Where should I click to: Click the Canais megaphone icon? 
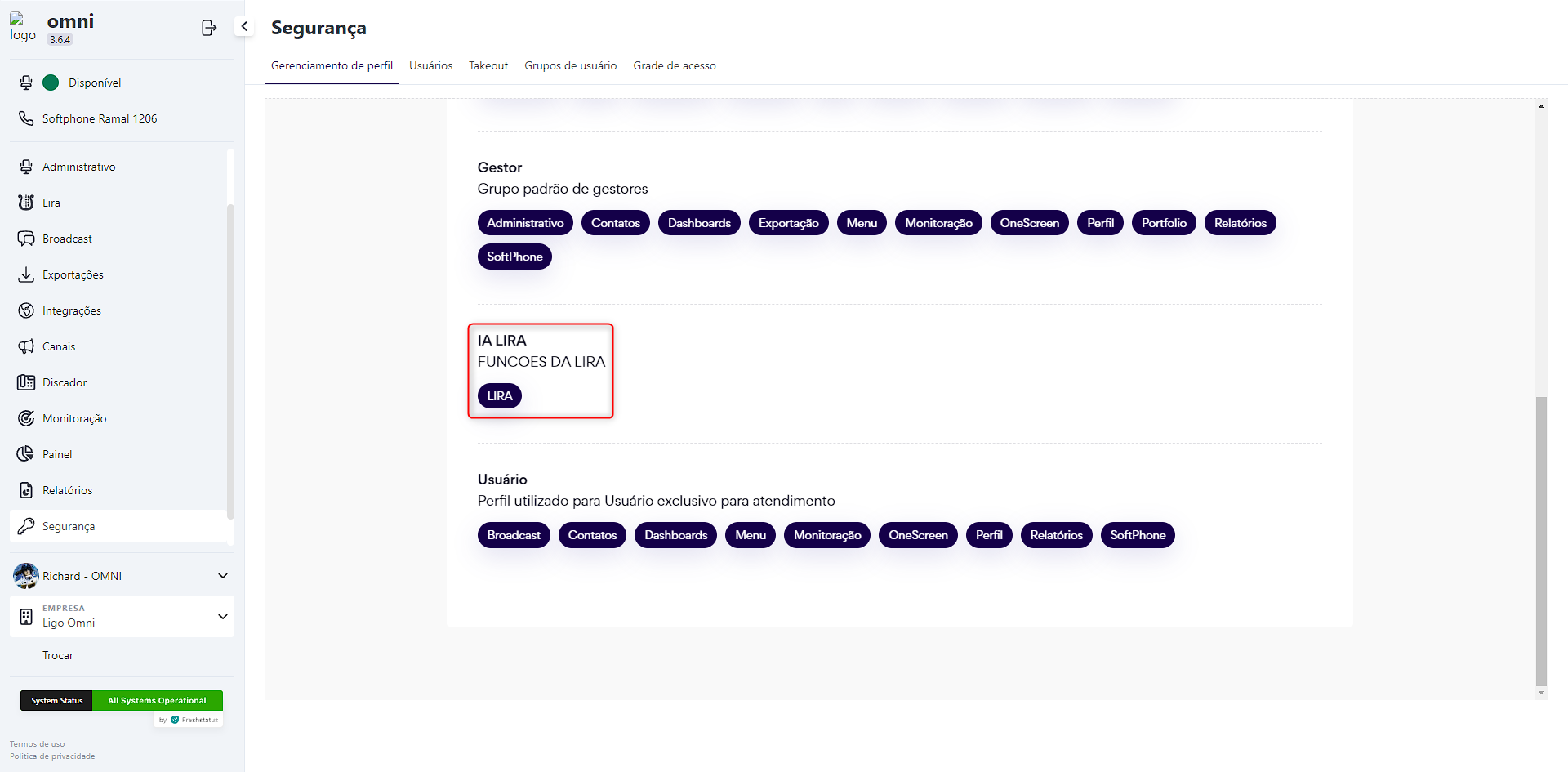[x=26, y=346]
